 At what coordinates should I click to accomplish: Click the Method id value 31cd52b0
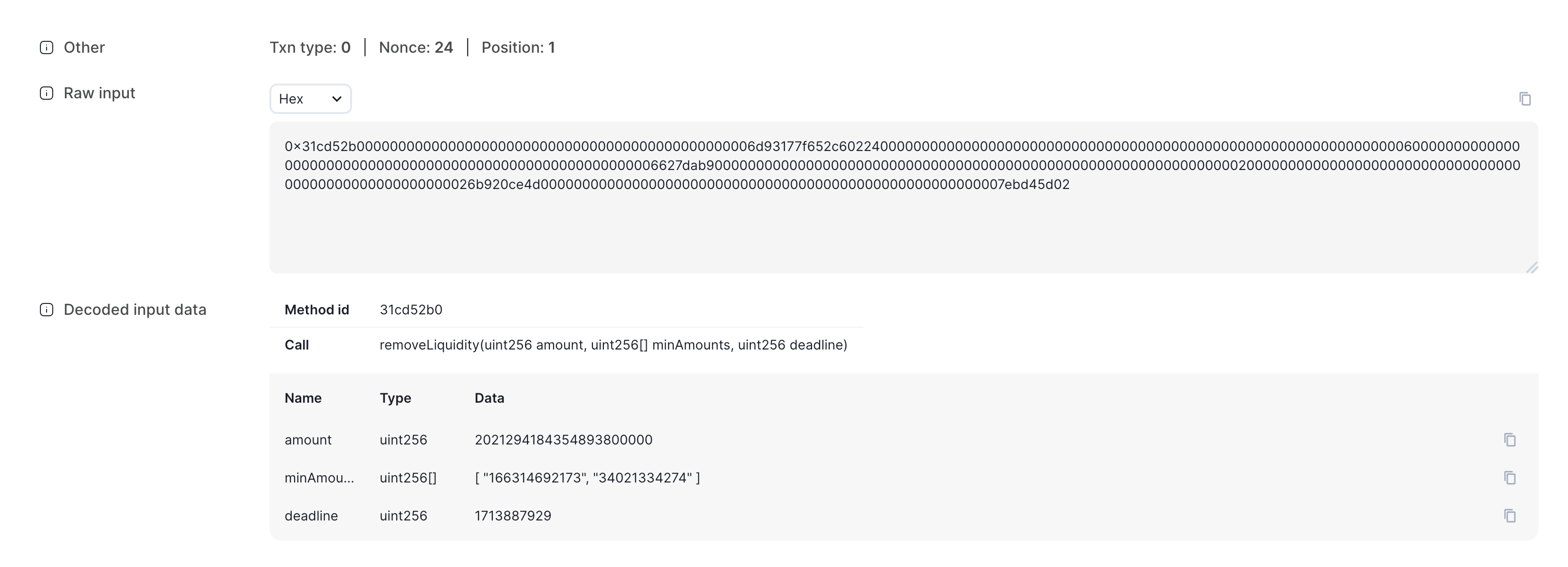[411, 310]
